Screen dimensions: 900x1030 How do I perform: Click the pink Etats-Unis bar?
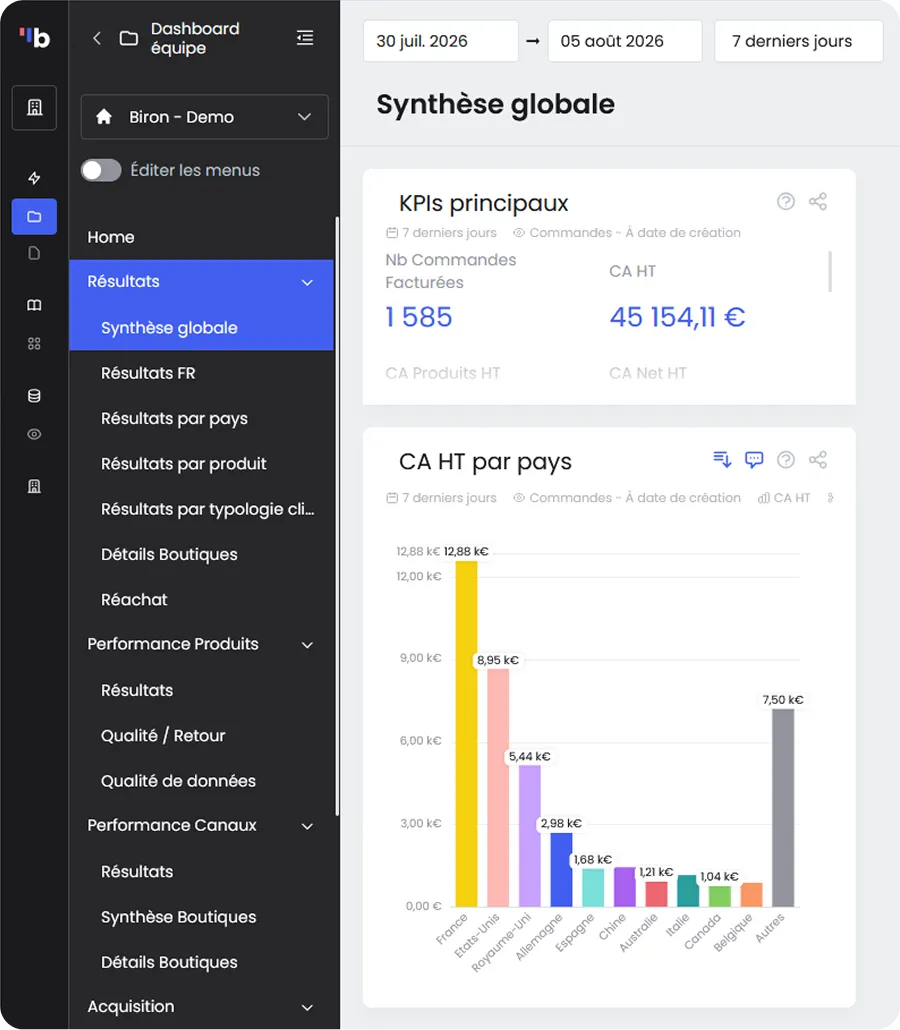[x=498, y=788]
